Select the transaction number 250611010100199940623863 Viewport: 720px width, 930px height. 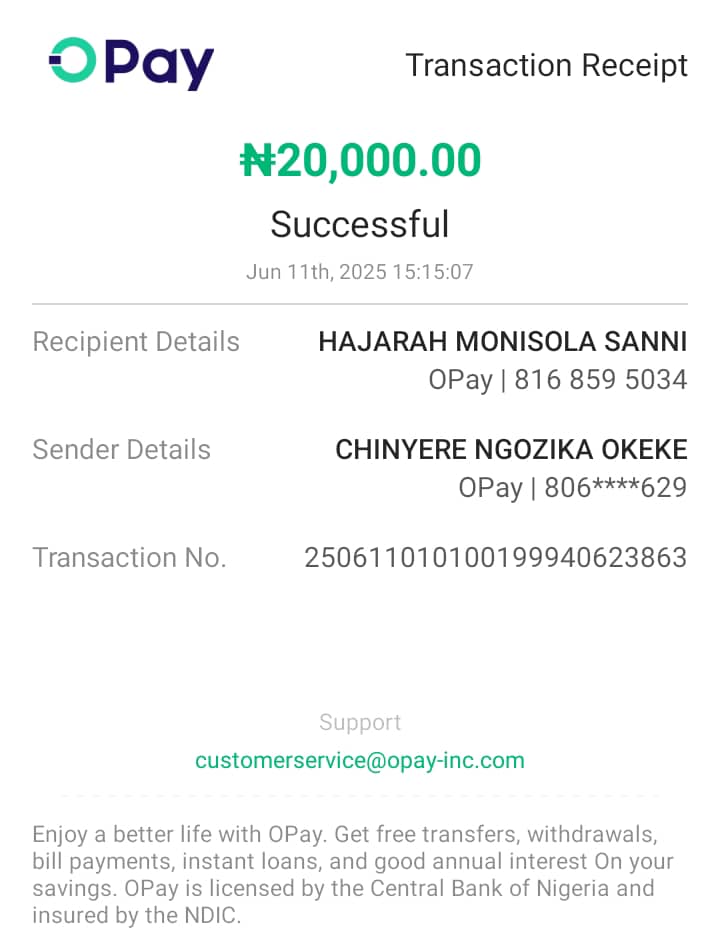(496, 558)
